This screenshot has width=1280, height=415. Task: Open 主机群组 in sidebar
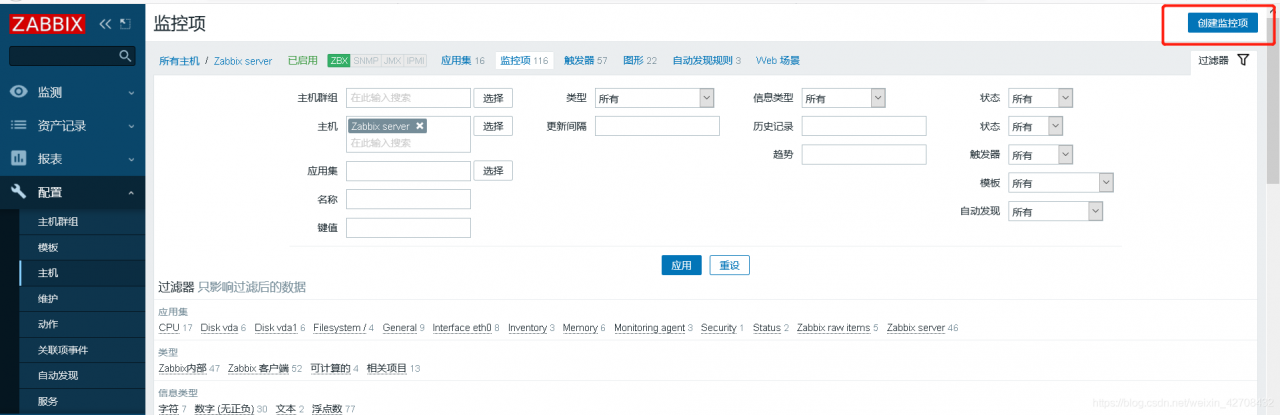pos(58,221)
